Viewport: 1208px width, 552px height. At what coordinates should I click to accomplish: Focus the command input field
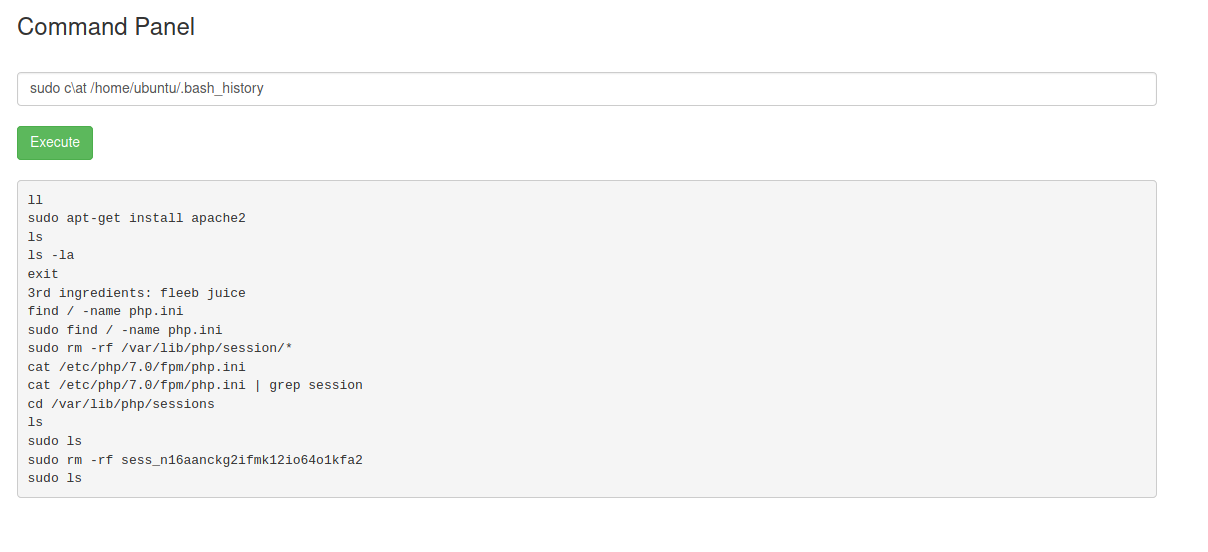(587, 88)
